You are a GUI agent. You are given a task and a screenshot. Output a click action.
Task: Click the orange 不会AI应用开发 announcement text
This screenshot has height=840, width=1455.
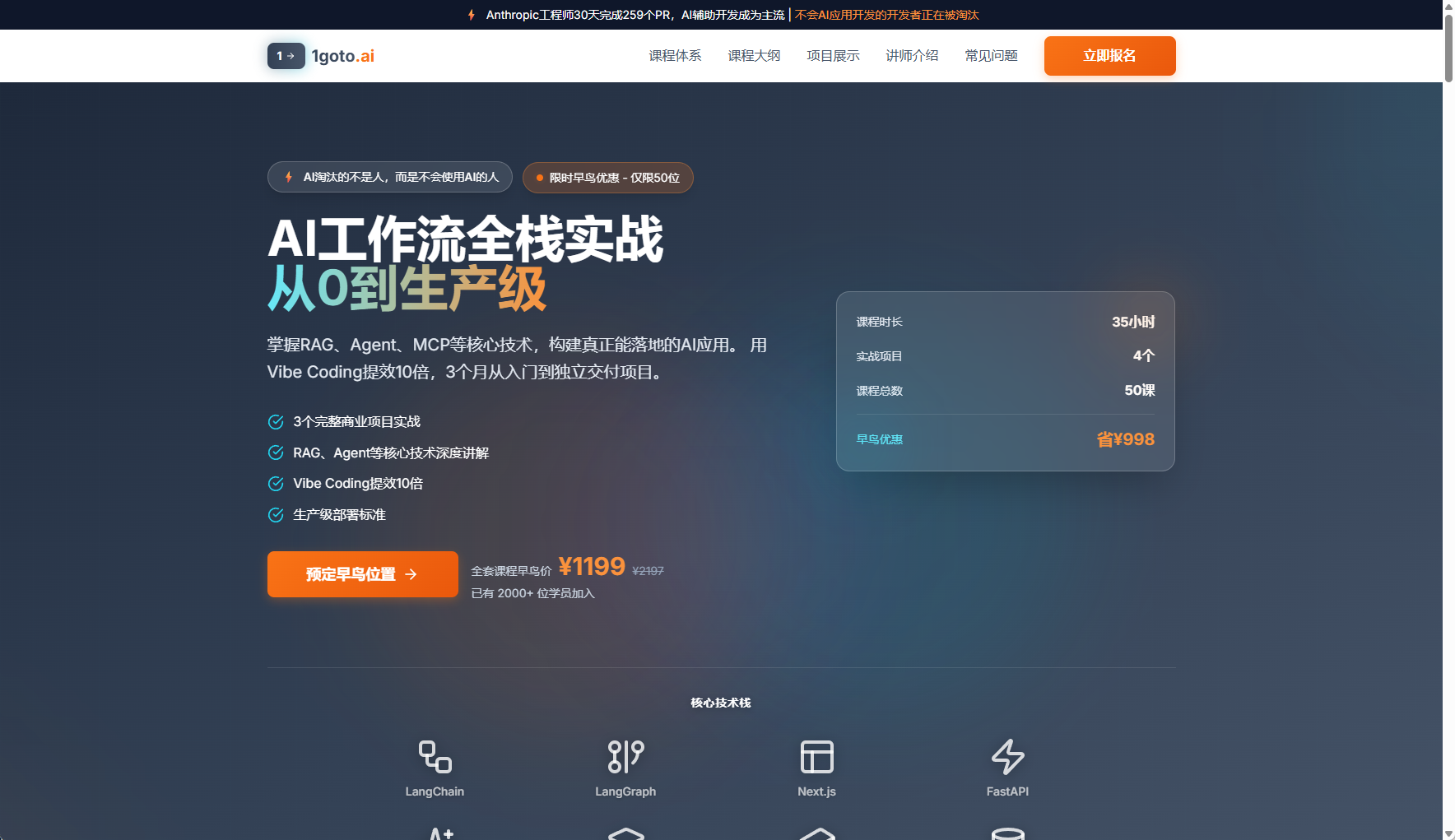click(x=886, y=15)
